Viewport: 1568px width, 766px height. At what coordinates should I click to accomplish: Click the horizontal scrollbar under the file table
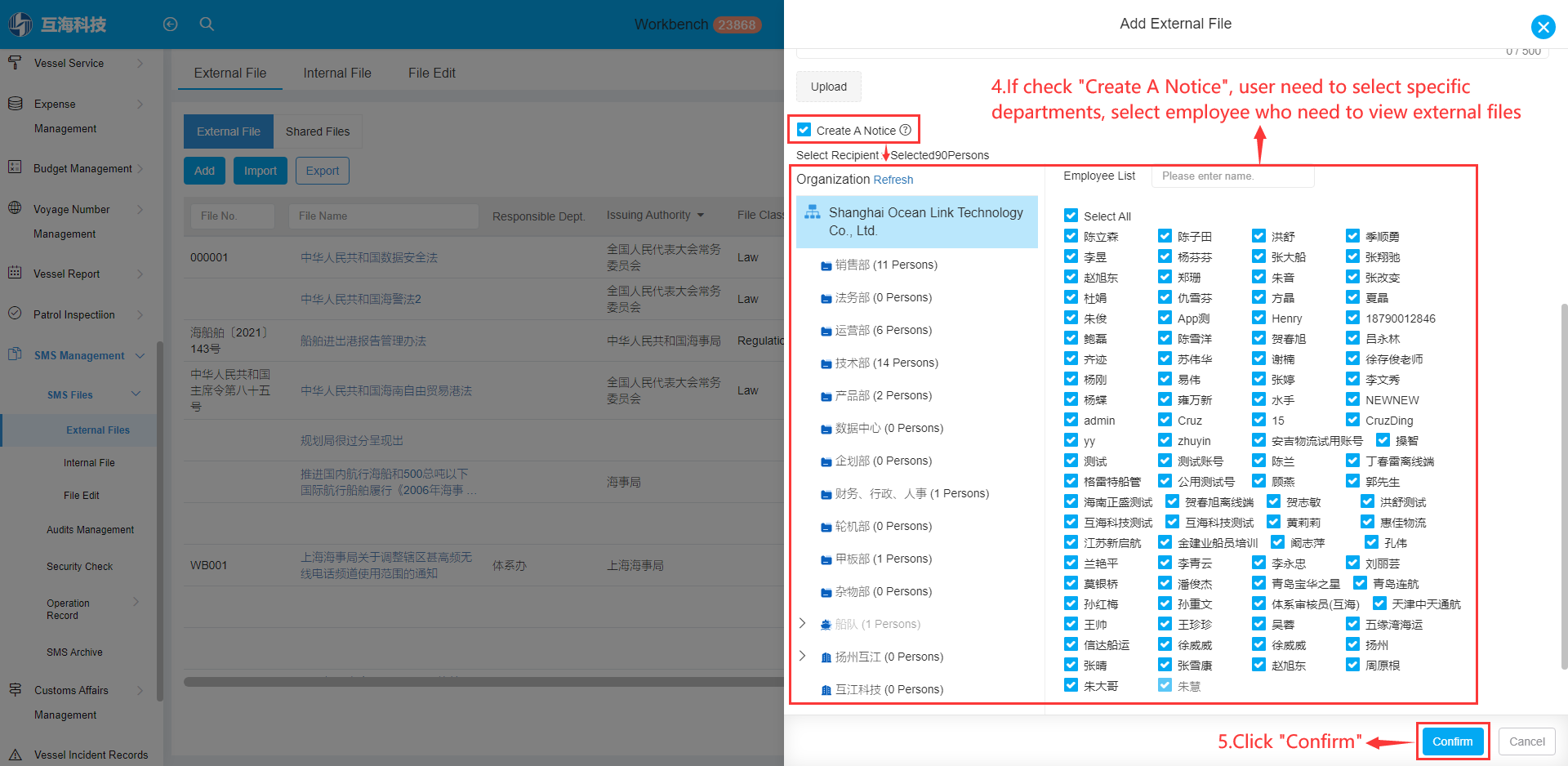(483, 682)
